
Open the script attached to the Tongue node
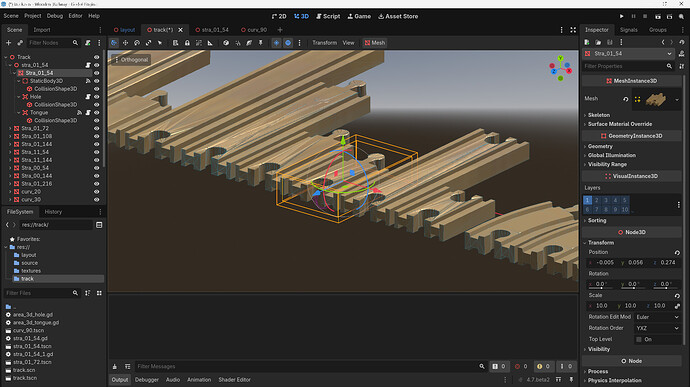[88, 112]
